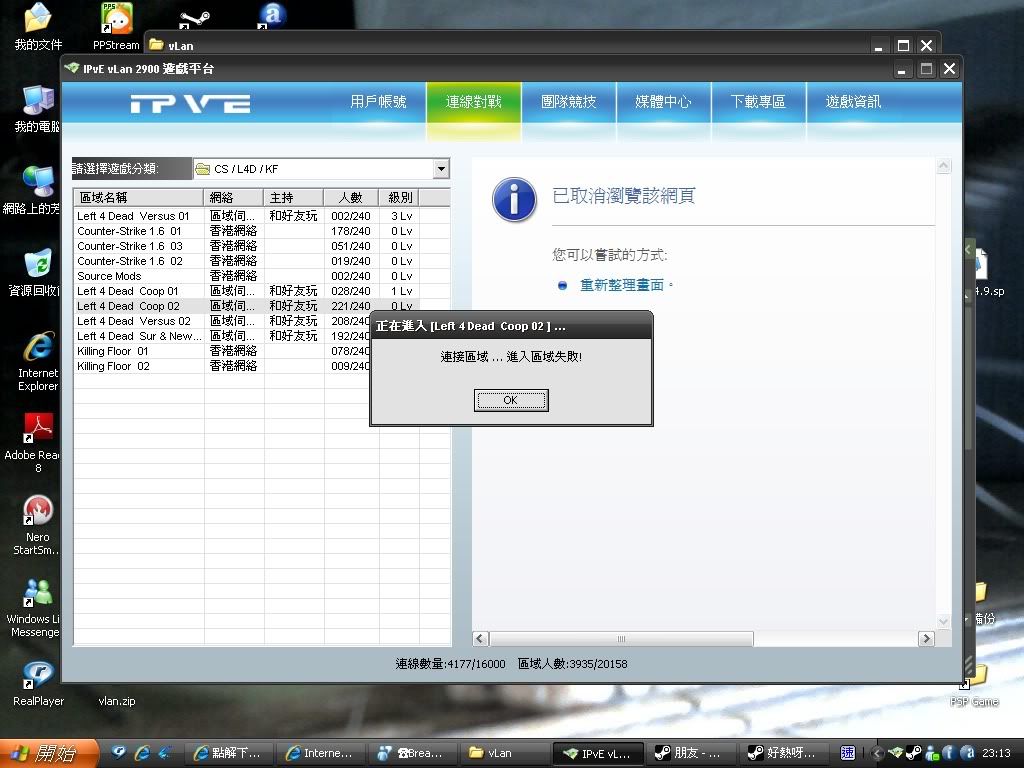This screenshot has width=1024, height=768.
Task: Click the 重新整理畫面 refresh link
Action: coord(621,285)
